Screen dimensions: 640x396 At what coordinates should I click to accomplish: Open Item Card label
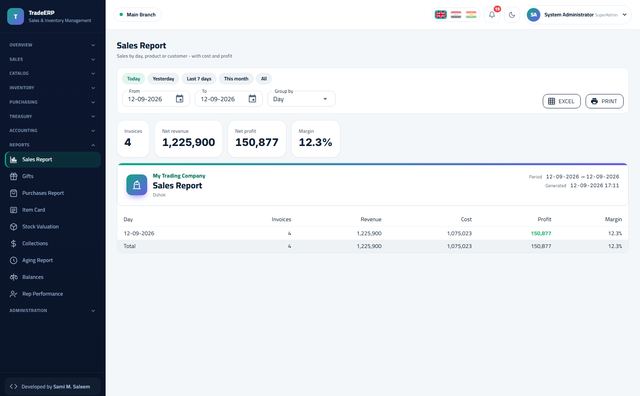coord(33,210)
